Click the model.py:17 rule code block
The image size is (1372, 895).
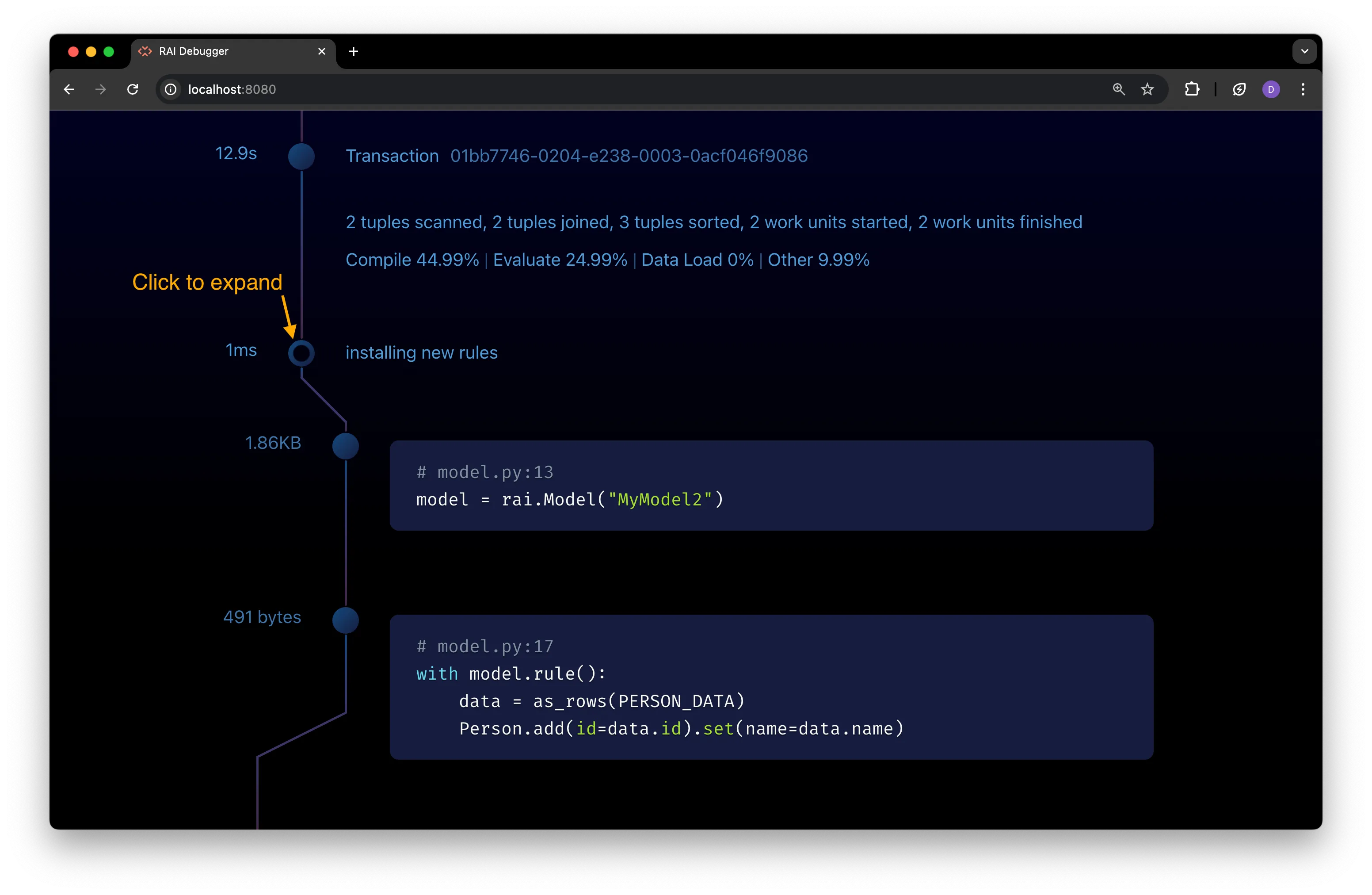[771, 687]
